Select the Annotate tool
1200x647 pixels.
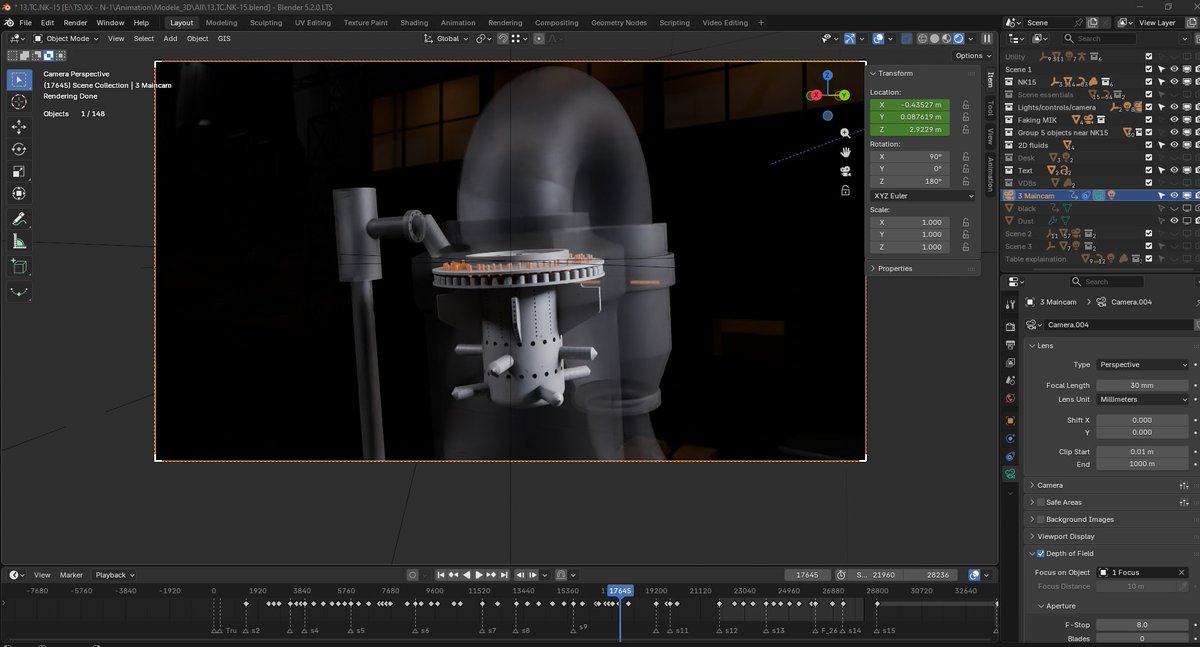(x=19, y=218)
